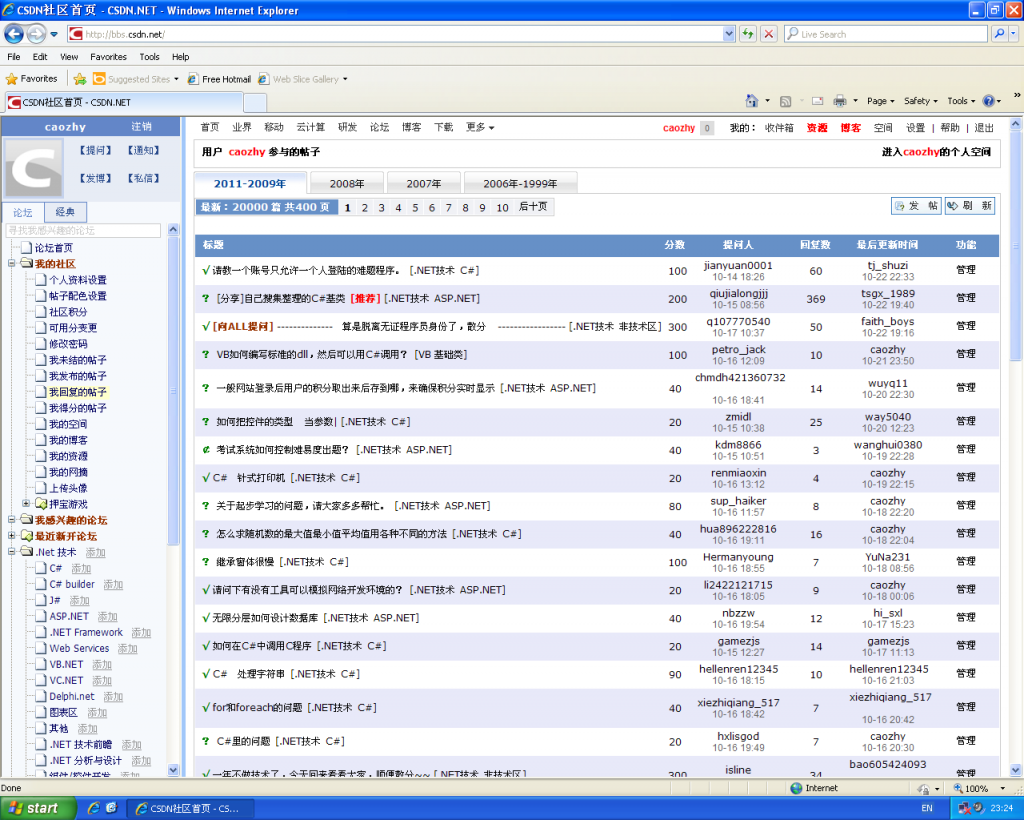1024x820 pixels.
Task: Open the File menu
Action: [x=14, y=57]
